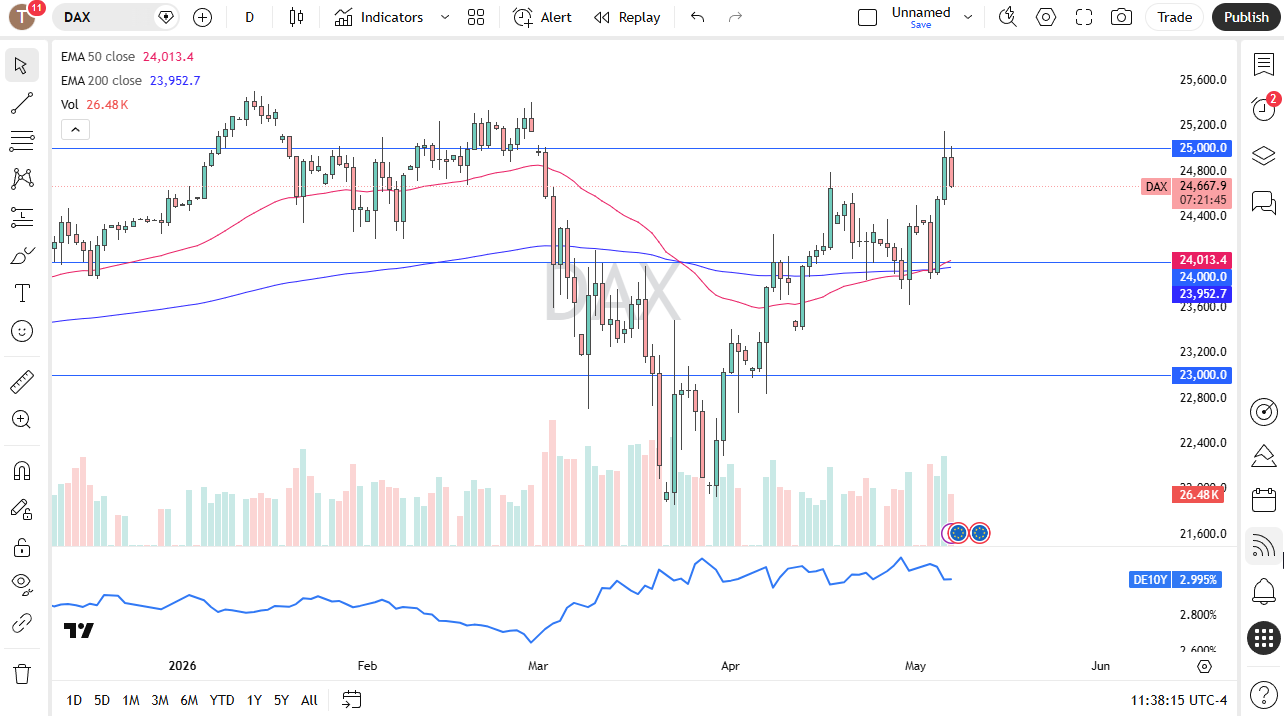Select the 5Y date range
Viewport: 1284px width, 716px height.
coord(282,700)
